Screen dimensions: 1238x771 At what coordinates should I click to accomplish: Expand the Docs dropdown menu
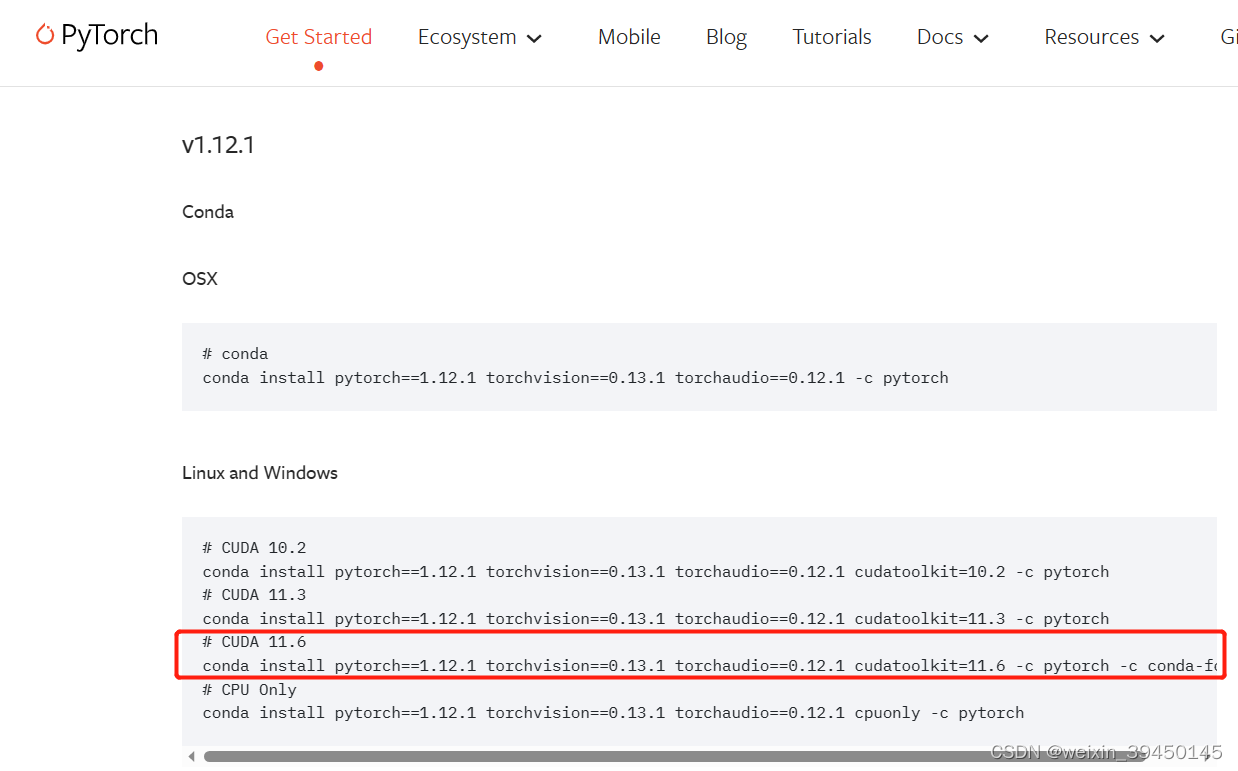coord(953,37)
